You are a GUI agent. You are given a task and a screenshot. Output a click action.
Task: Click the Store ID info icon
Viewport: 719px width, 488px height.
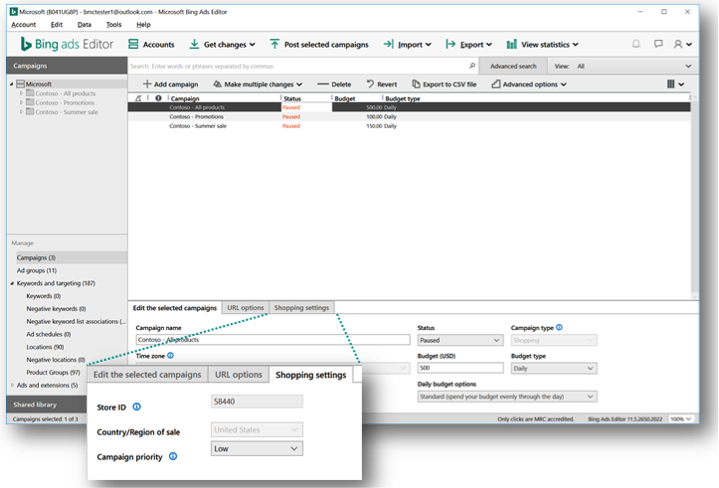coord(137,407)
